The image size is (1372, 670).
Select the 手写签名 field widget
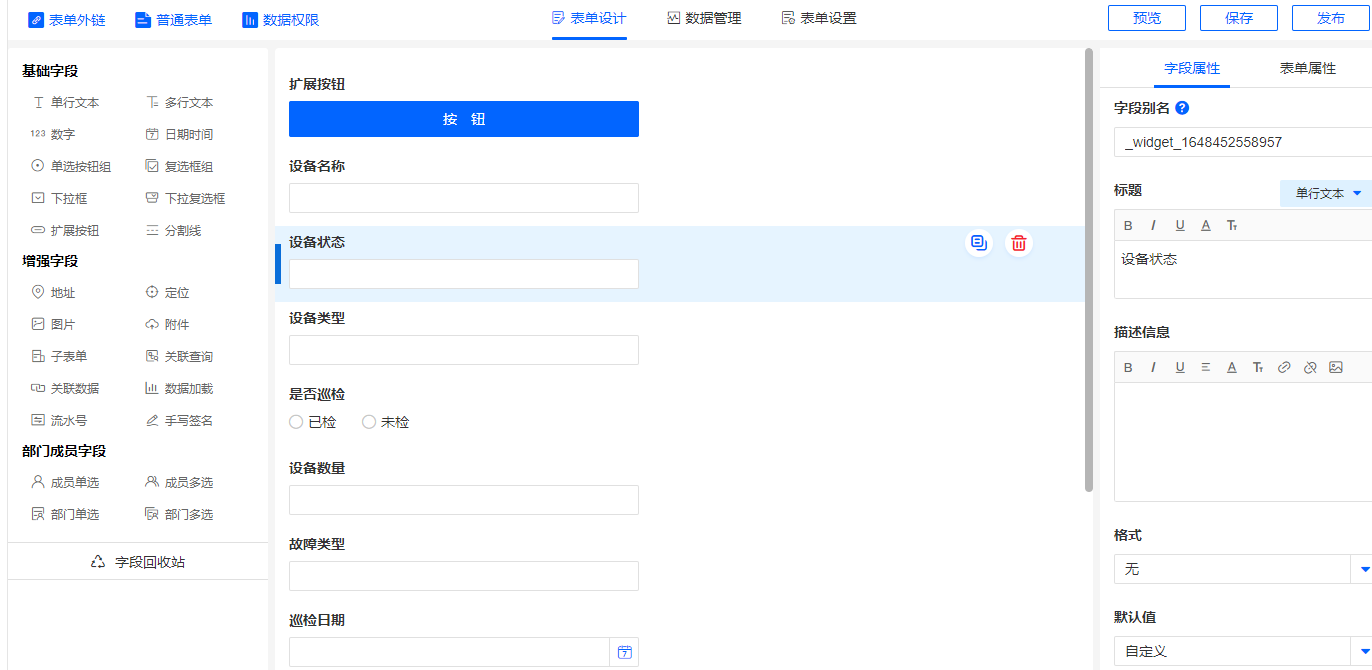(179, 421)
